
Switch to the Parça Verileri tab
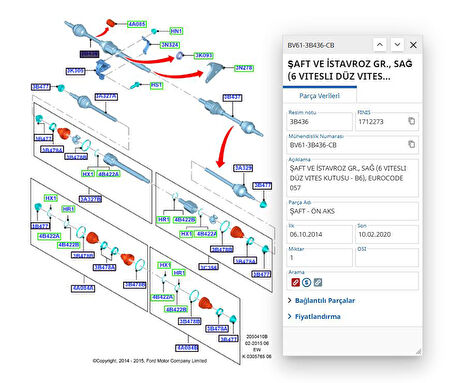319,96
